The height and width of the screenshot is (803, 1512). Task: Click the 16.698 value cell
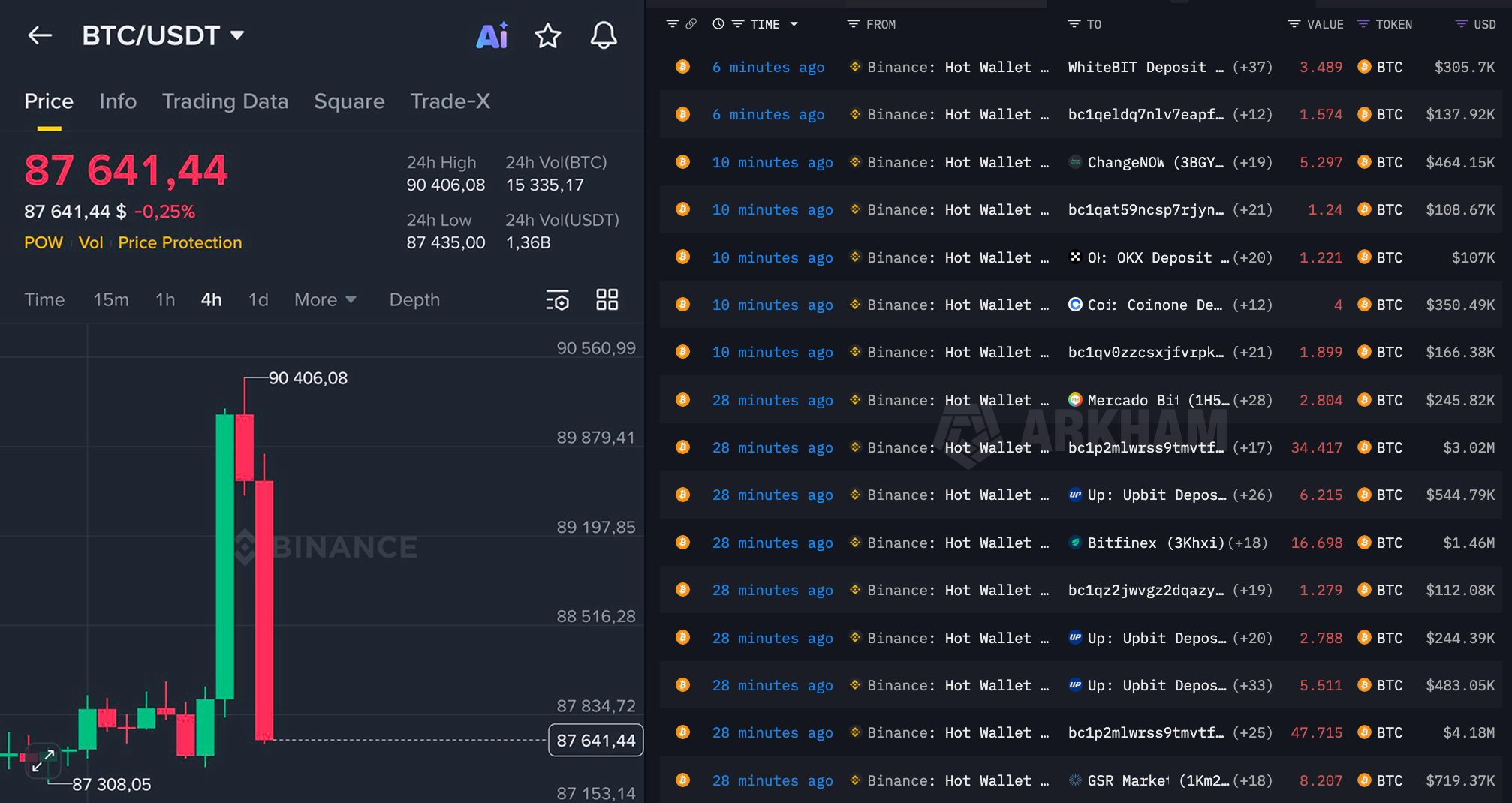pos(1316,542)
